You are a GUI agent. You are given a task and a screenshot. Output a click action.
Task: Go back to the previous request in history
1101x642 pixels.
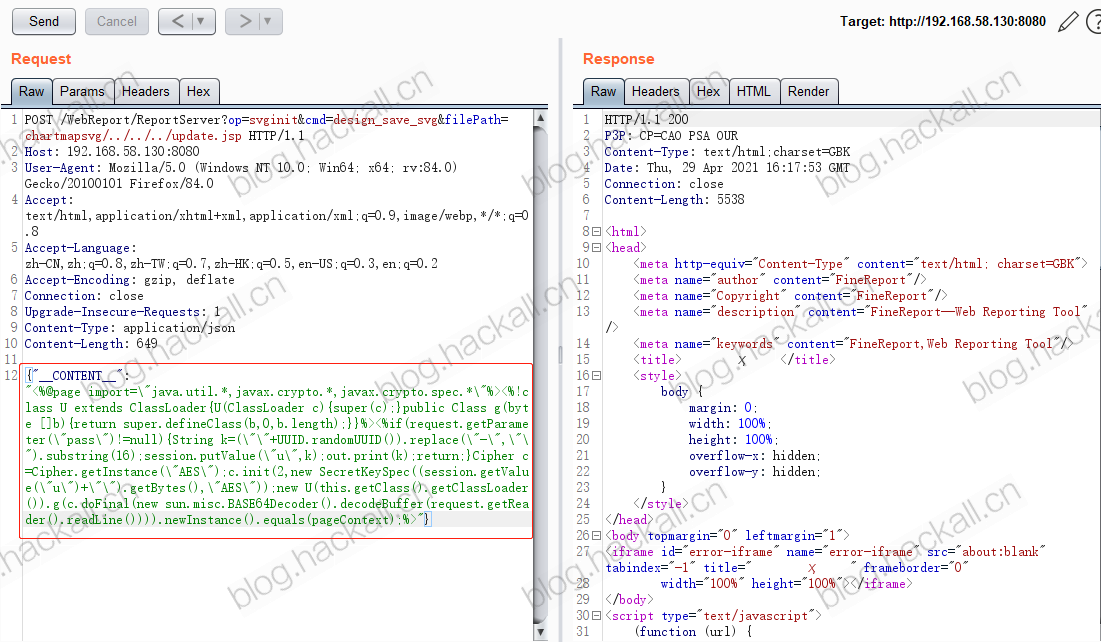[177, 21]
